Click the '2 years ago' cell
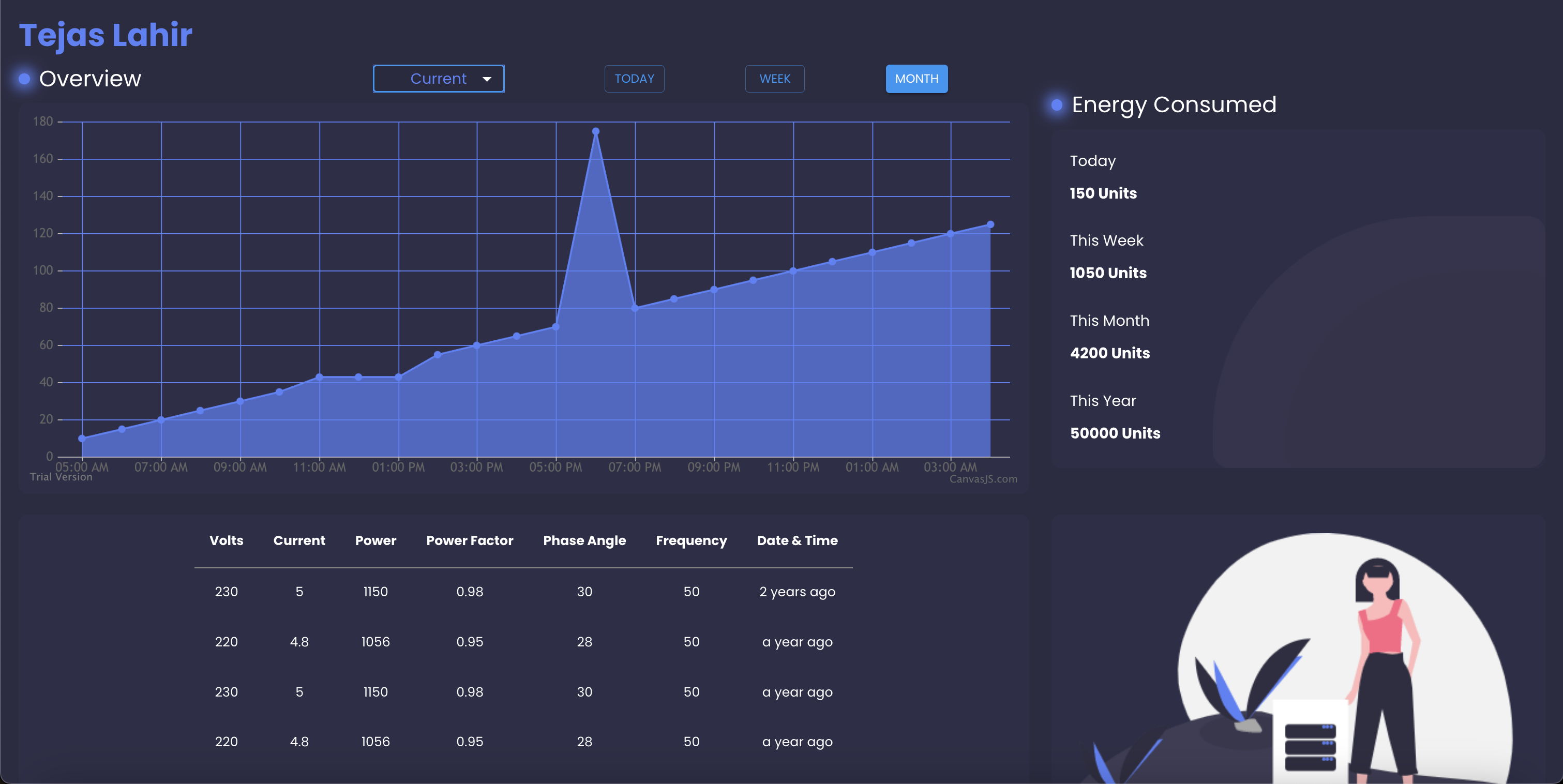The image size is (1563, 784). (798, 592)
